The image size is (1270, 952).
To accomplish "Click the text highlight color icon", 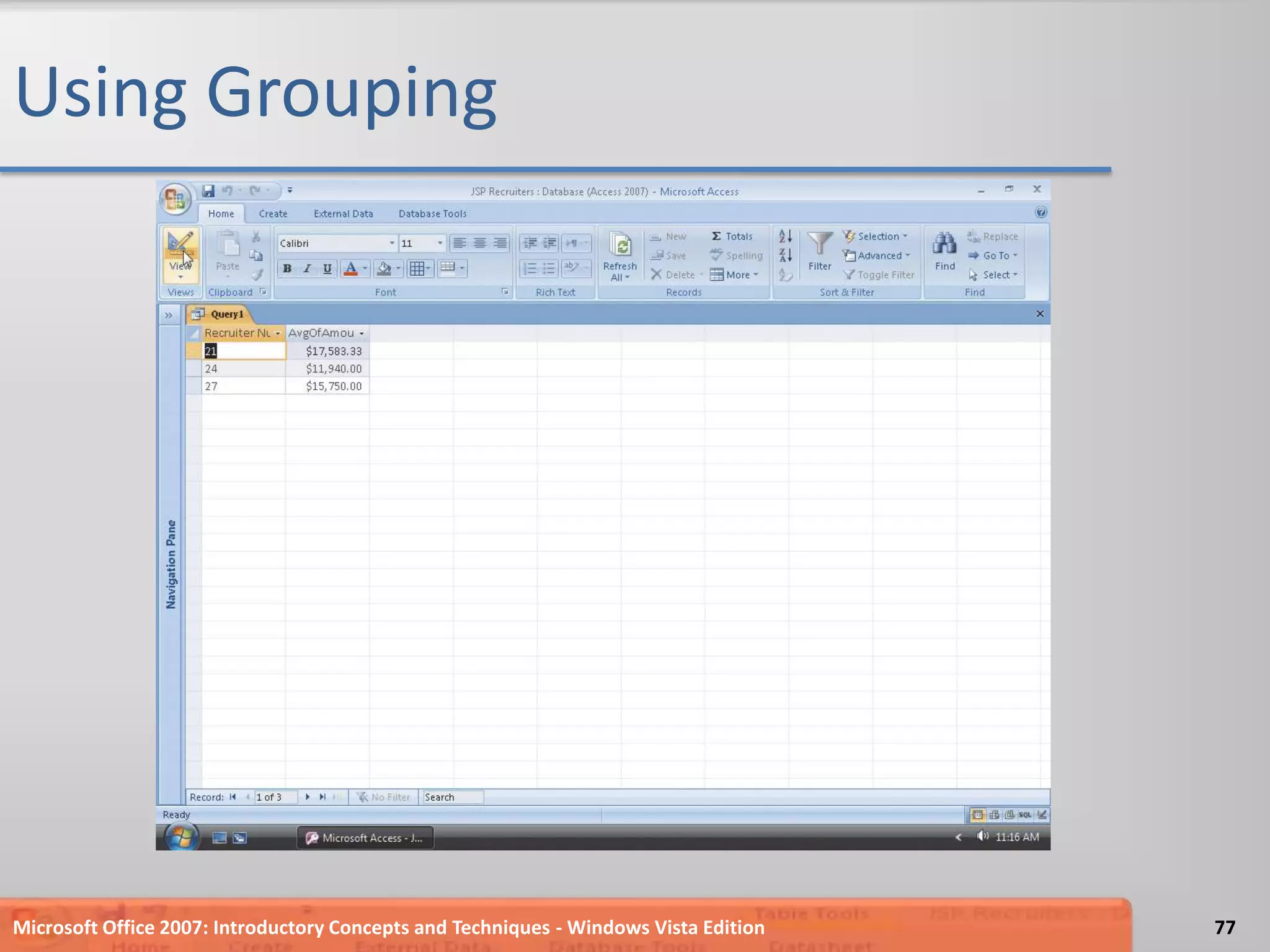I will click(571, 268).
